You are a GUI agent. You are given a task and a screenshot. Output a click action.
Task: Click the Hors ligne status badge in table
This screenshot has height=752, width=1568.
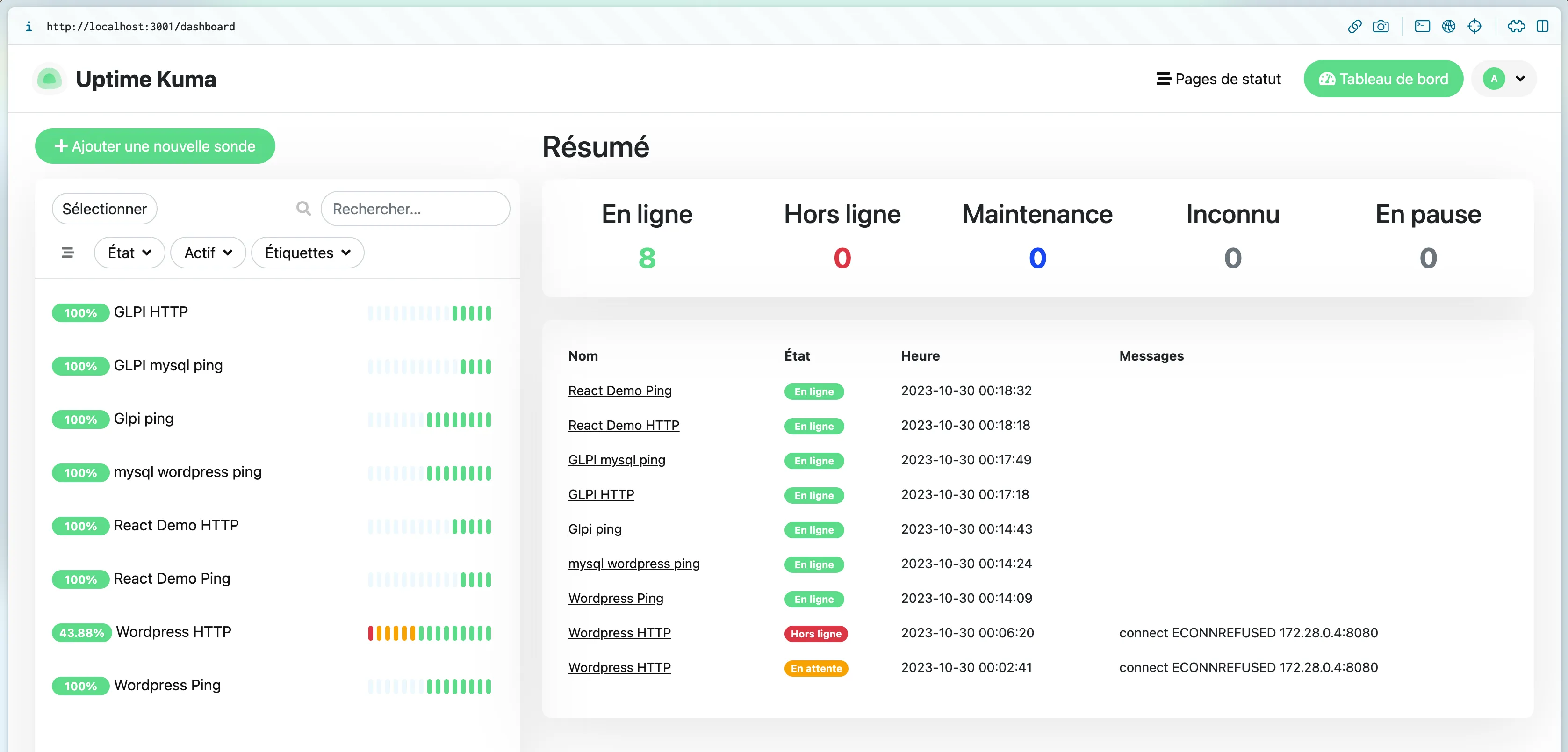click(x=816, y=634)
